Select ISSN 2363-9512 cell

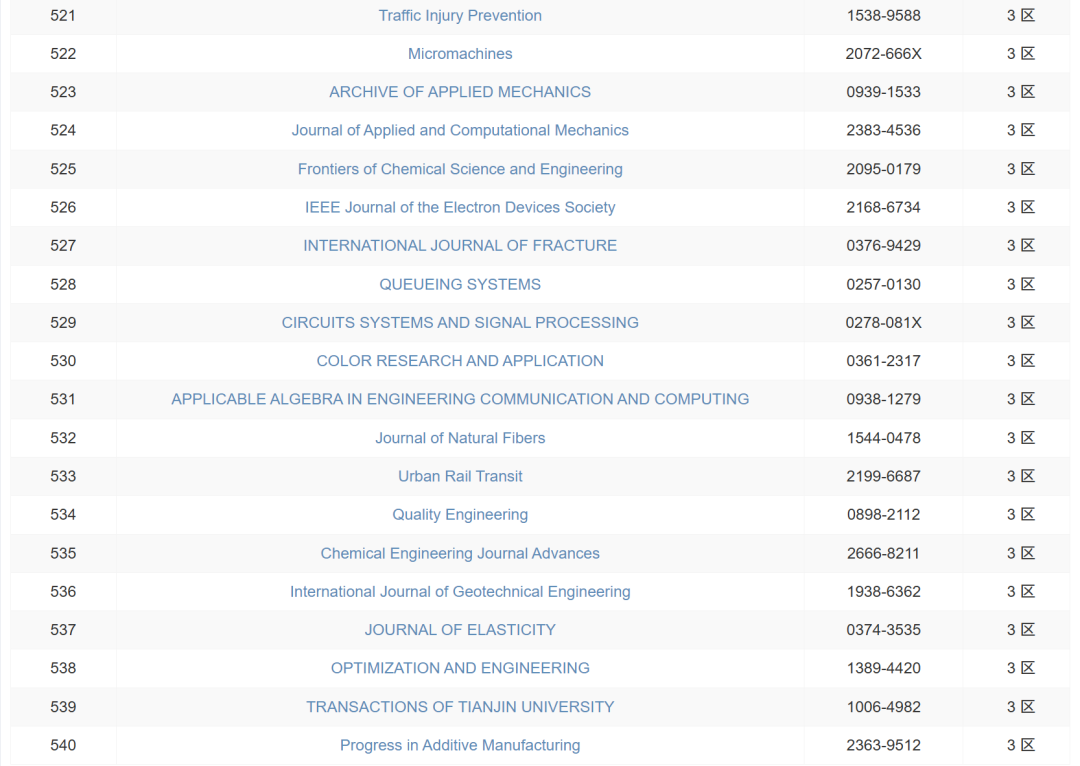884,745
